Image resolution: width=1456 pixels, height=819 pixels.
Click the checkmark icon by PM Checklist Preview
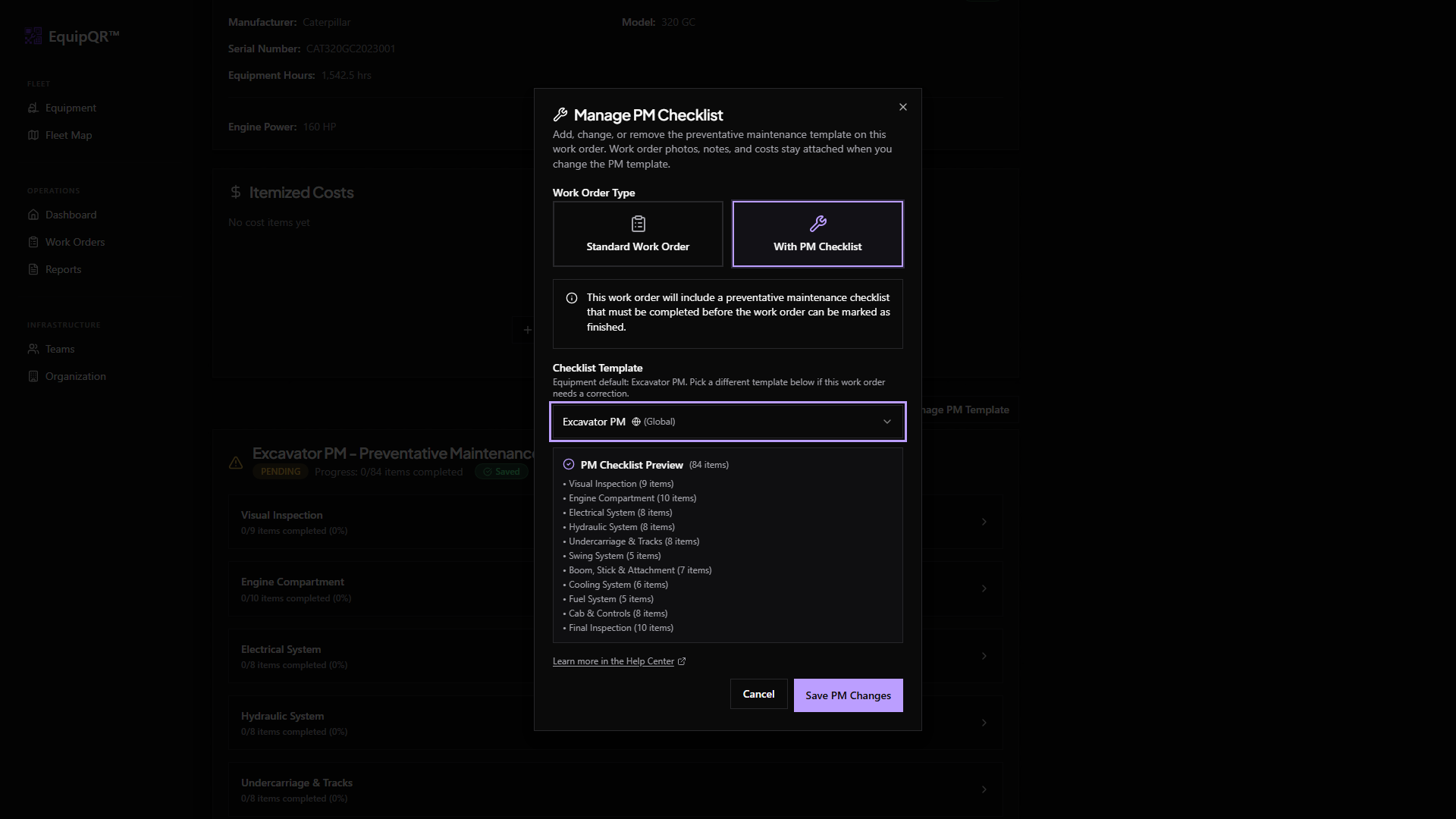pos(569,464)
